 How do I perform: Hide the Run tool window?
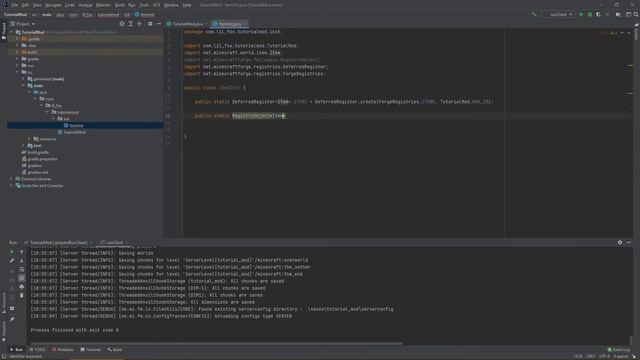tap(629, 242)
